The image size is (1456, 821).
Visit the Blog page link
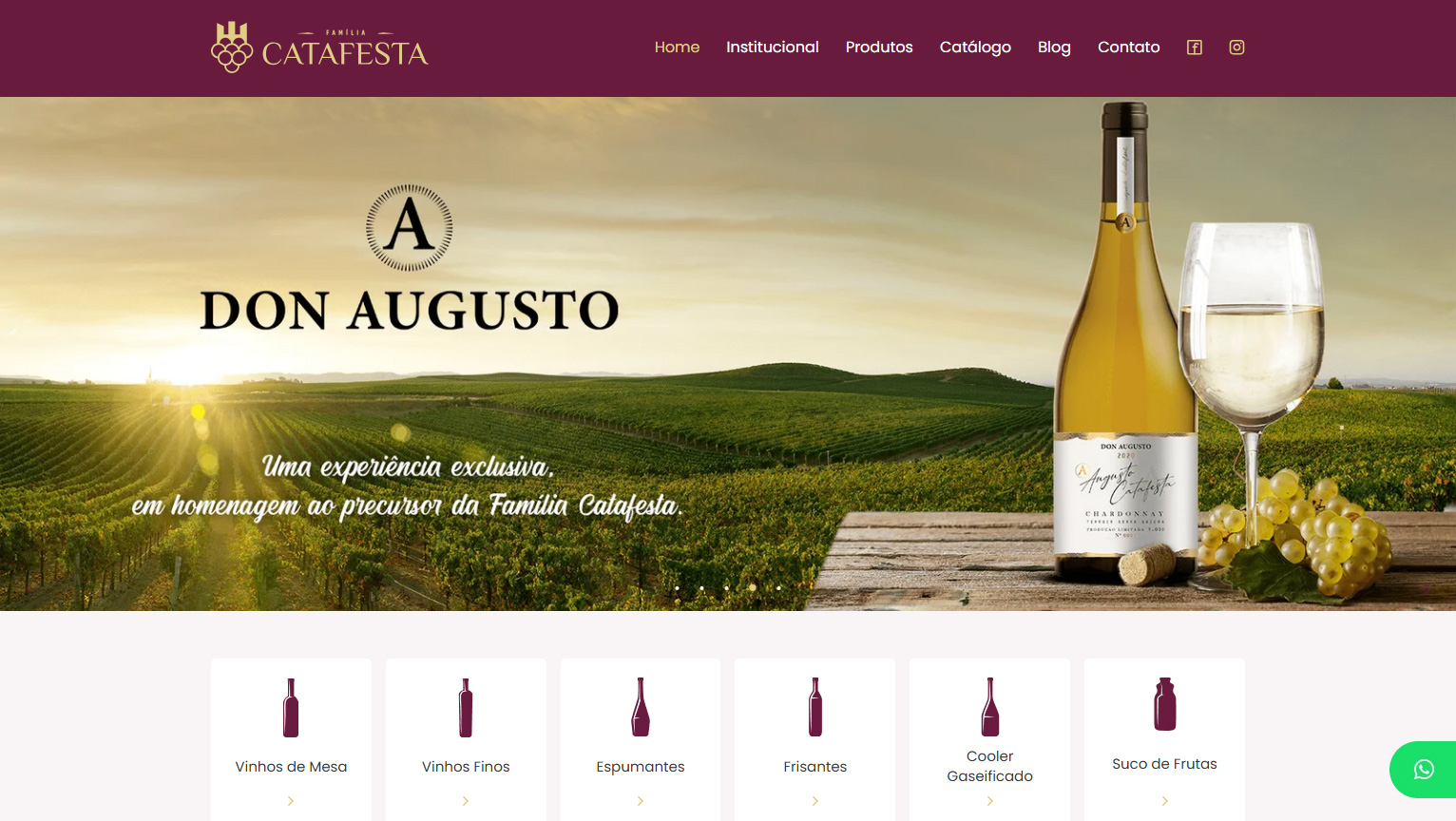[1054, 48]
